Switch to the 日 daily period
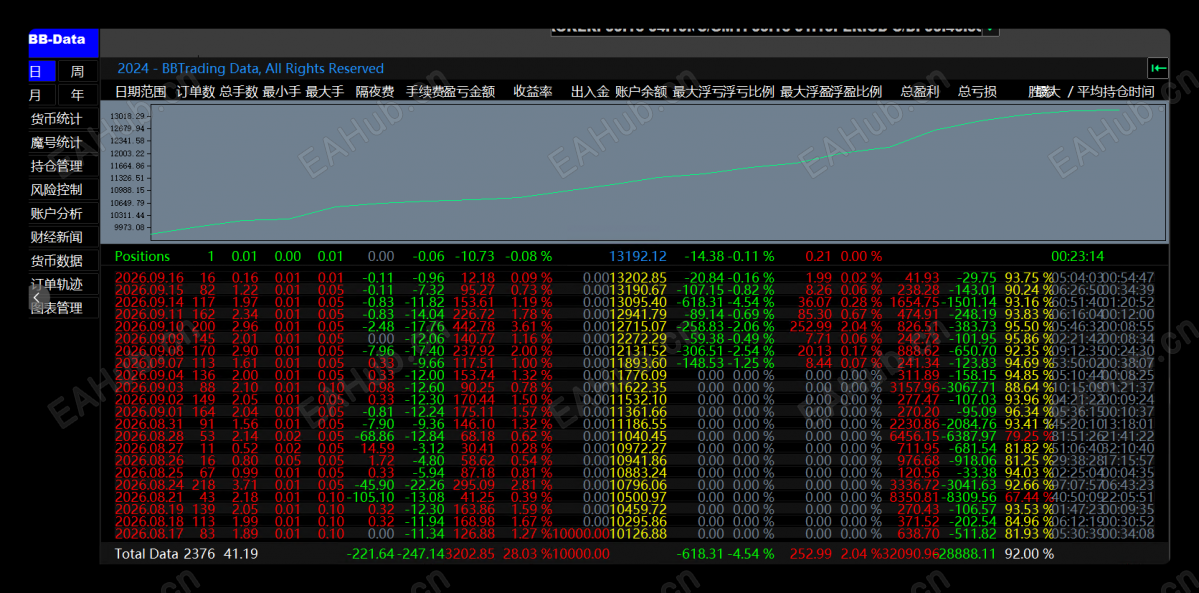The image size is (1199, 593). [x=42, y=71]
